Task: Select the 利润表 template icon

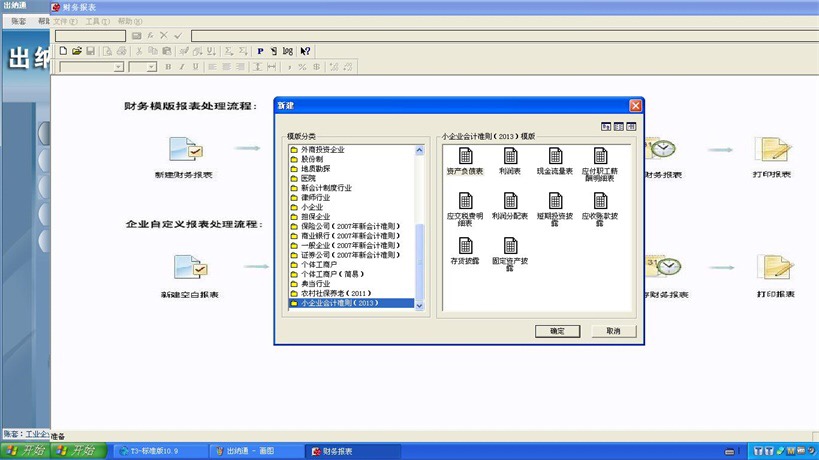Action: point(510,156)
